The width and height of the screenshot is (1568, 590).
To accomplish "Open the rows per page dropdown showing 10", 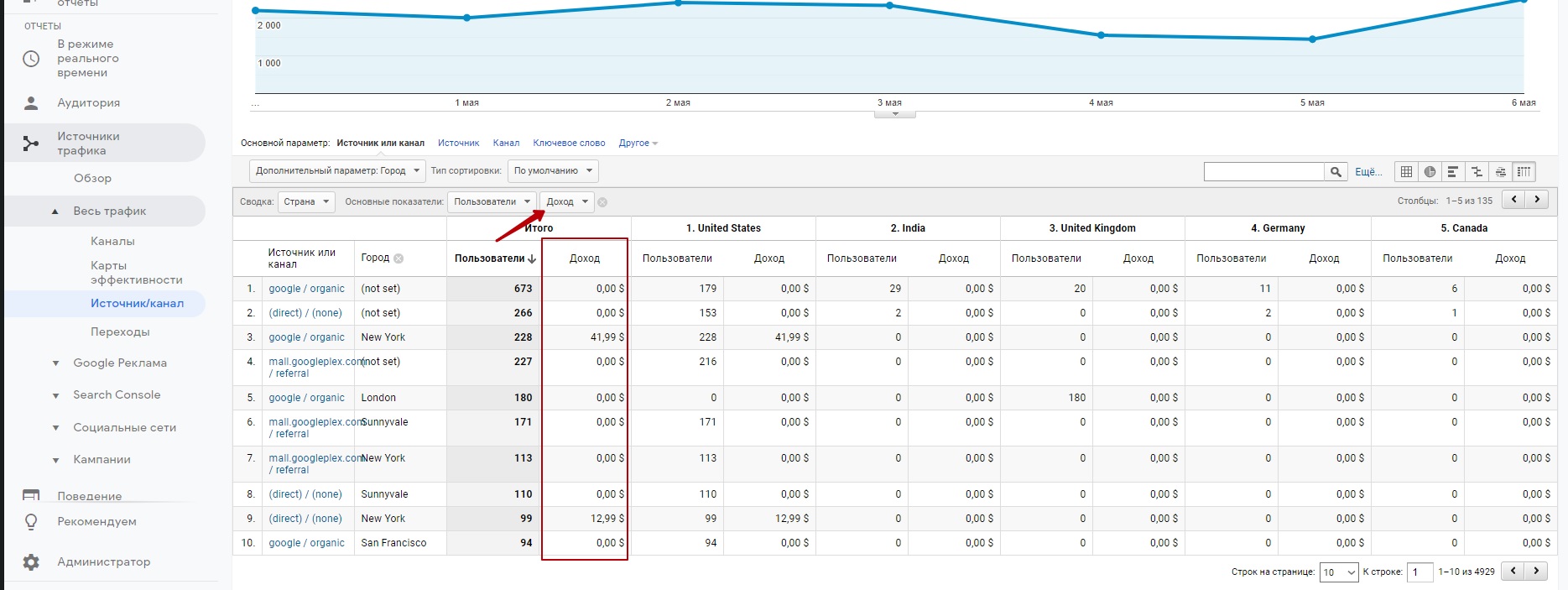I will pos(1339,572).
